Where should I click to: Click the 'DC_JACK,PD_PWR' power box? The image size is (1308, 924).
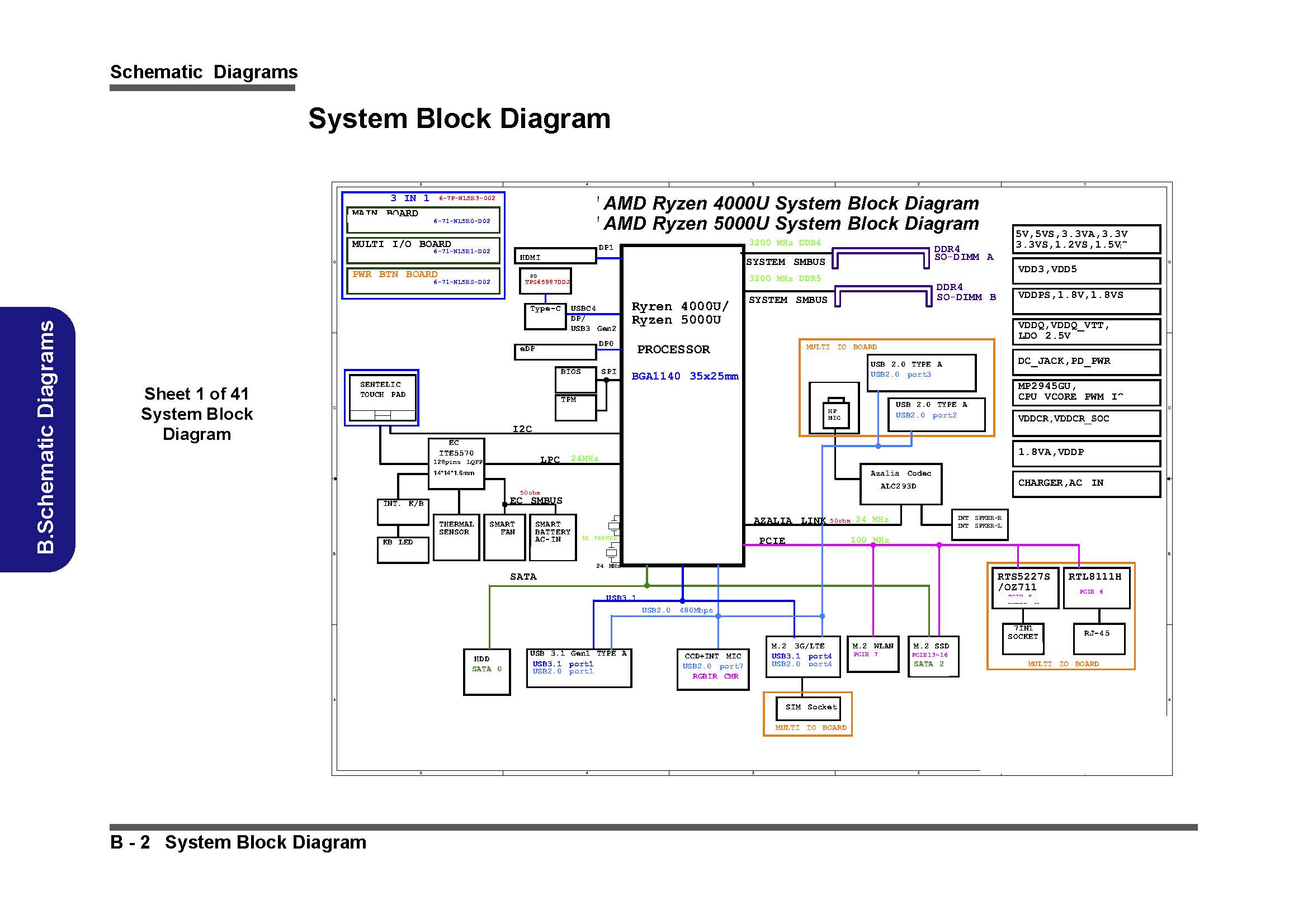pyautogui.click(x=1086, y=362)
